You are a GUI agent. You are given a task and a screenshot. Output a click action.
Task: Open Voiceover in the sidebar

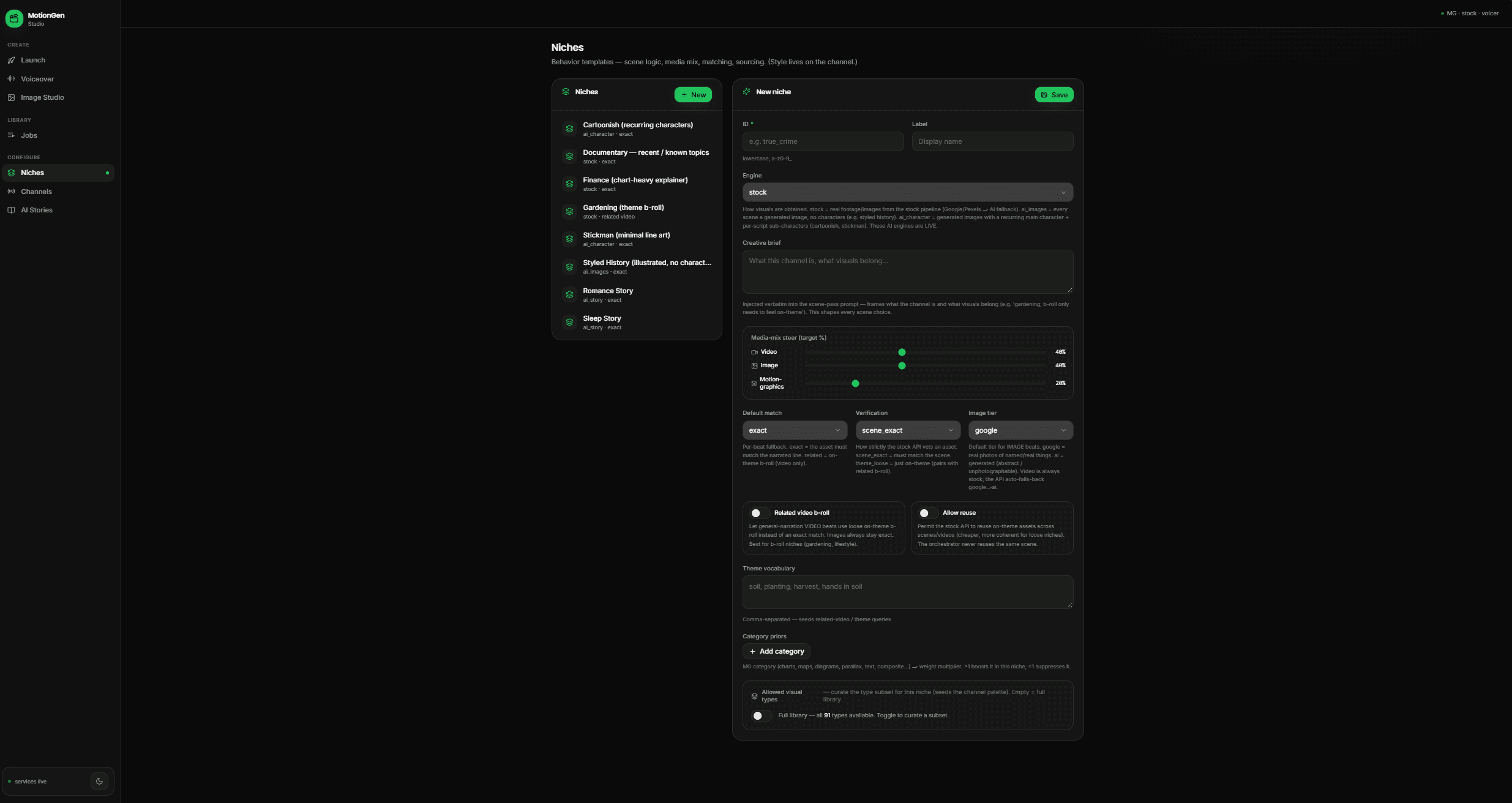(x=58, y=79)
